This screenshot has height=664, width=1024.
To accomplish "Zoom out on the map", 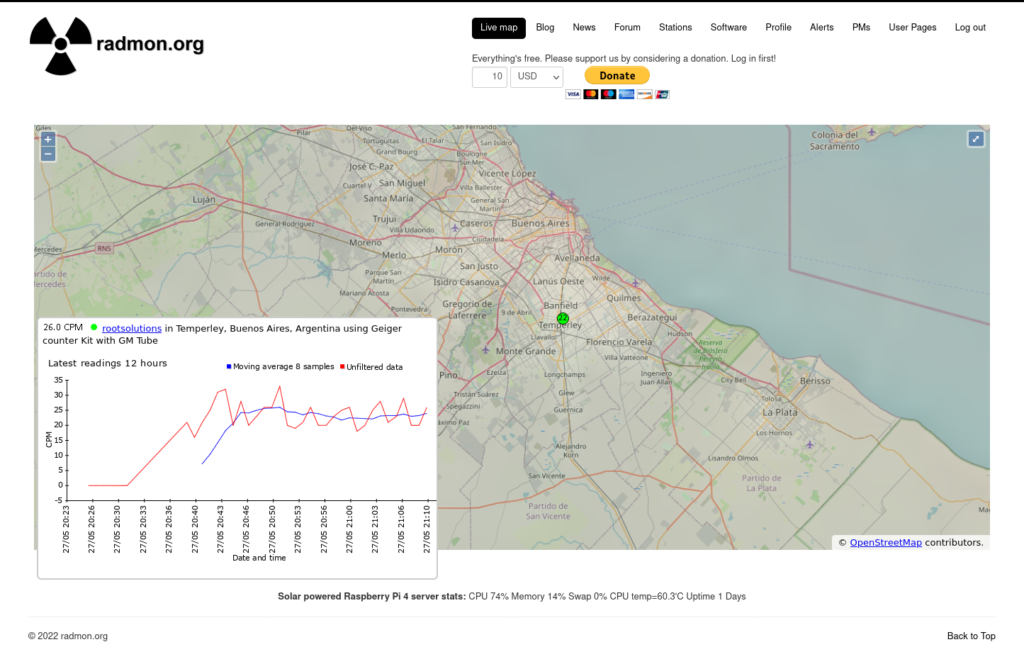I will tap(48, 154).
